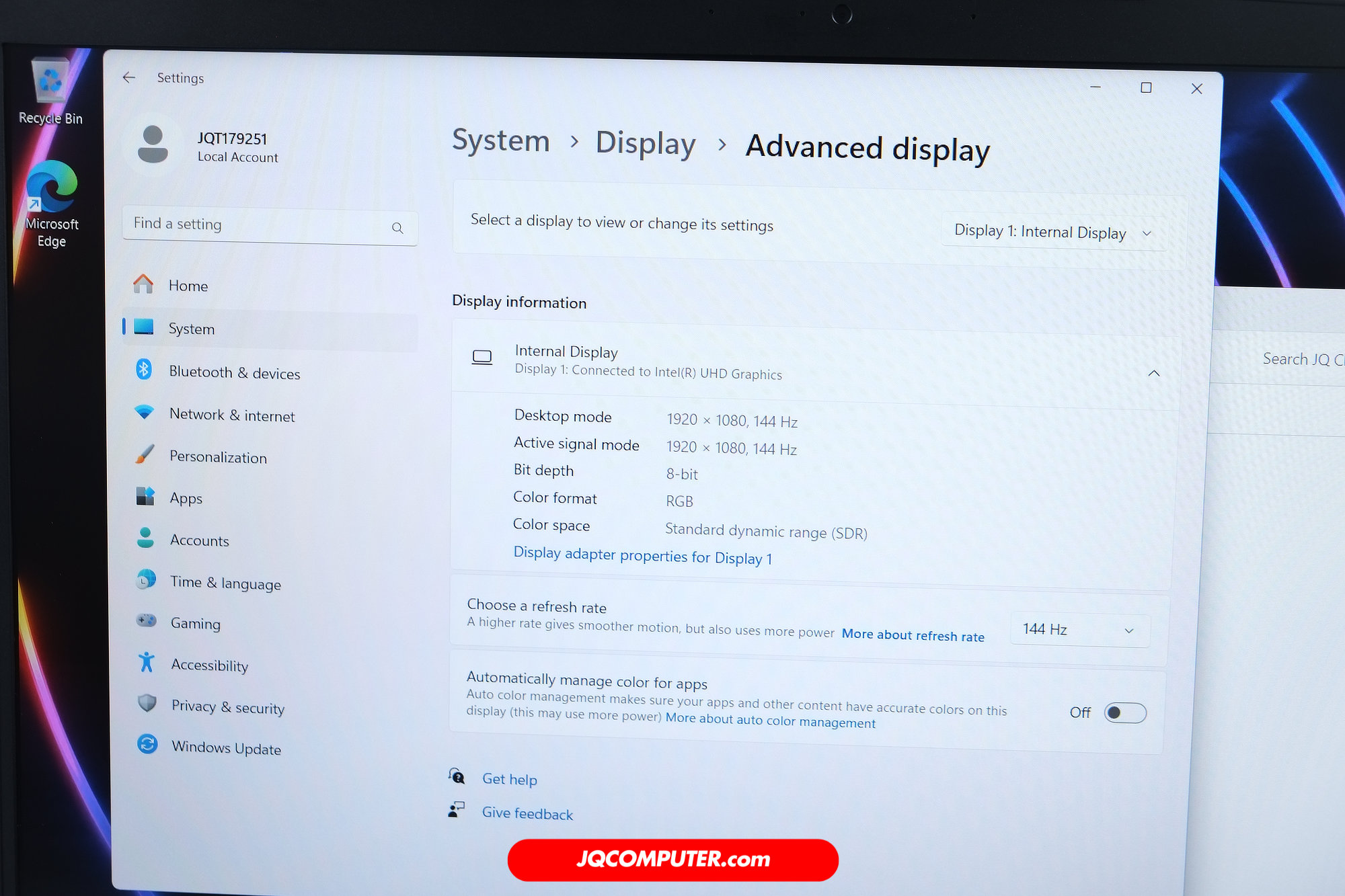Screen dimensions: 1345x896
Task: Click the Gaming controller icon
Action: (147, 620)
